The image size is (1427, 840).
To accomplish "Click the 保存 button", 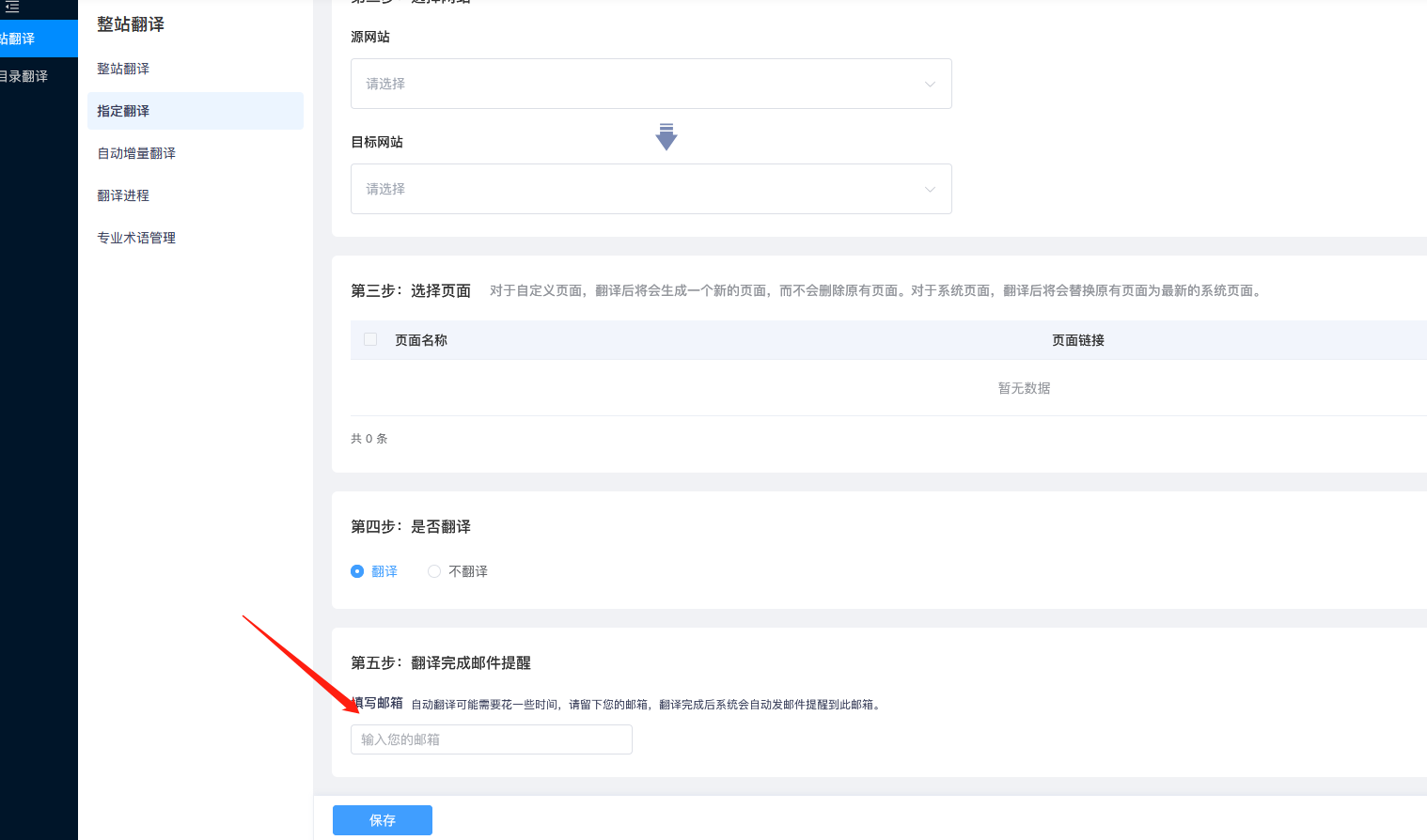I will (x=382, y=819).
